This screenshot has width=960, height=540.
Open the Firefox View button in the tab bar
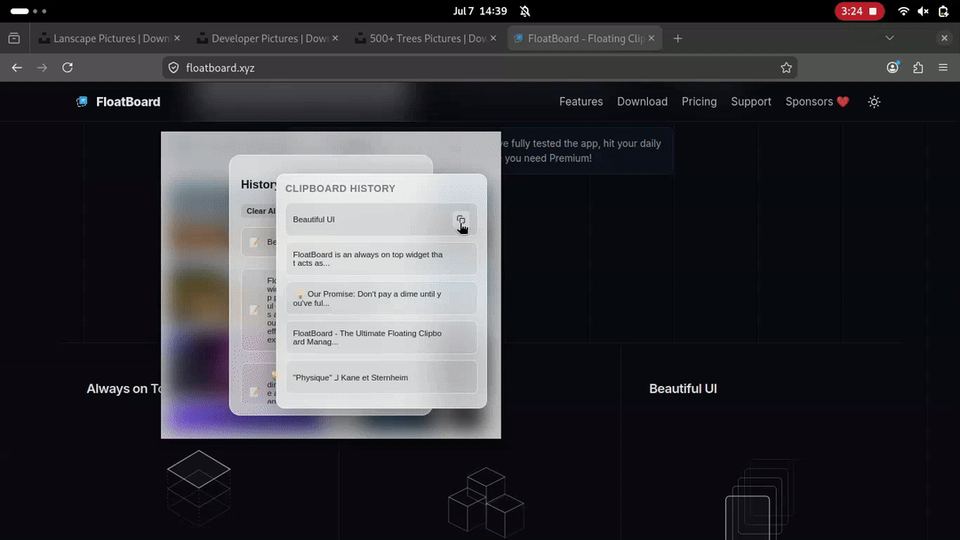point(14,39)
